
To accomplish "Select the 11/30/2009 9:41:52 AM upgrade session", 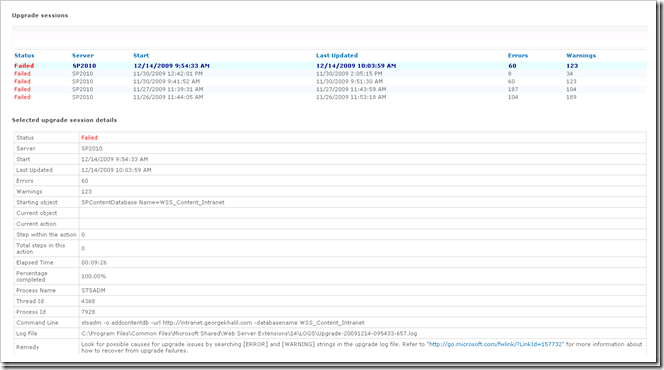I will tap(330, 81).
